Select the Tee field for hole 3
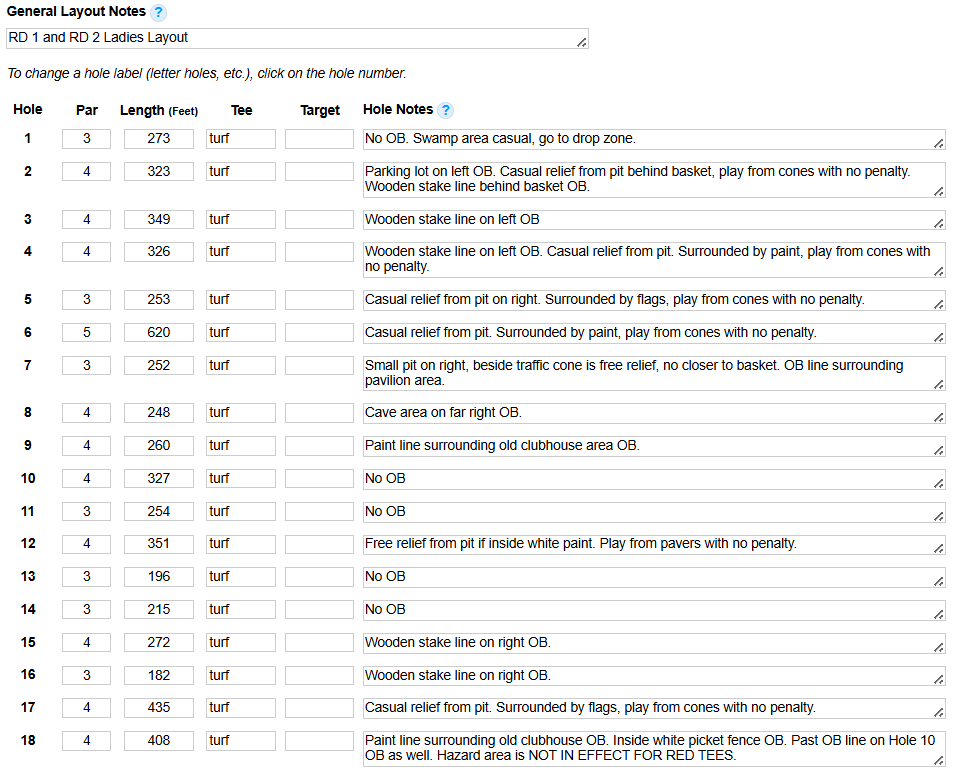956x775 pixels. coord(240,219)
